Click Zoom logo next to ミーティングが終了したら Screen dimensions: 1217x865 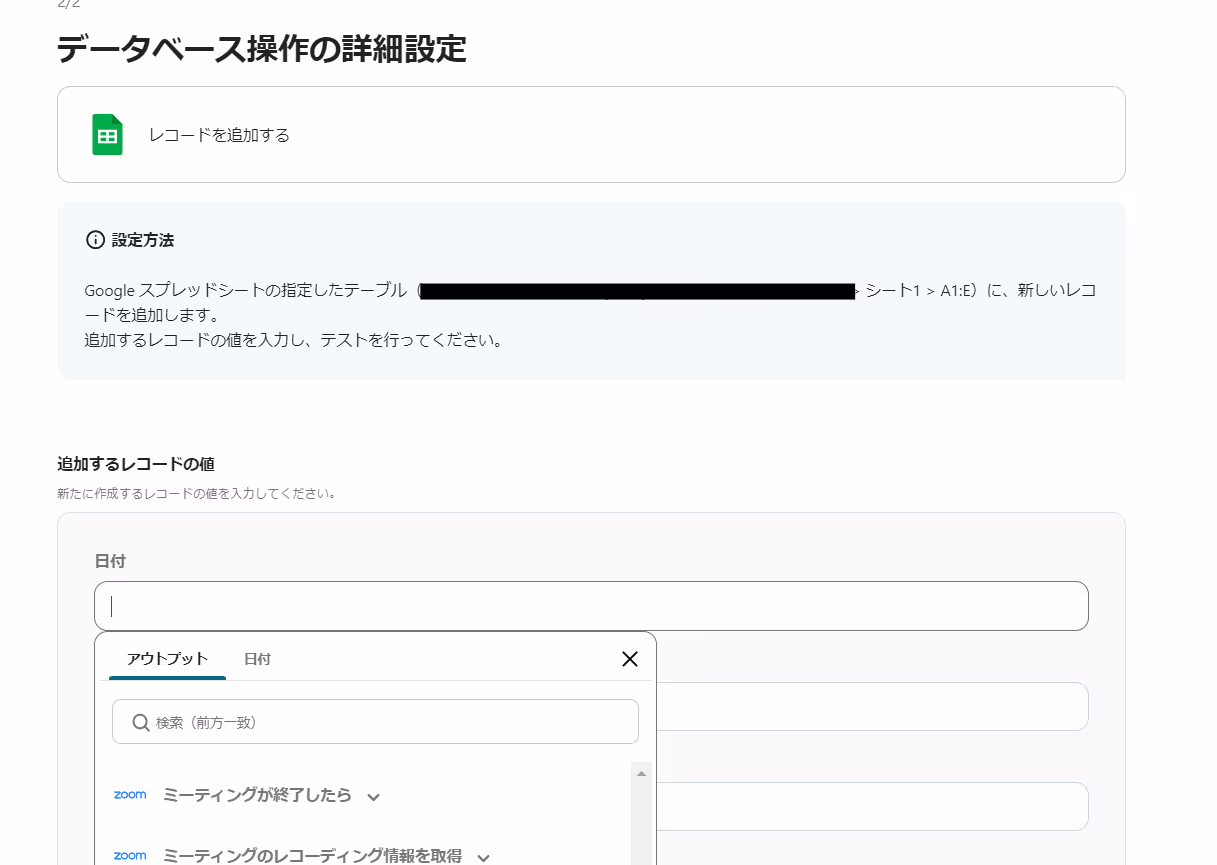point(130,795)
